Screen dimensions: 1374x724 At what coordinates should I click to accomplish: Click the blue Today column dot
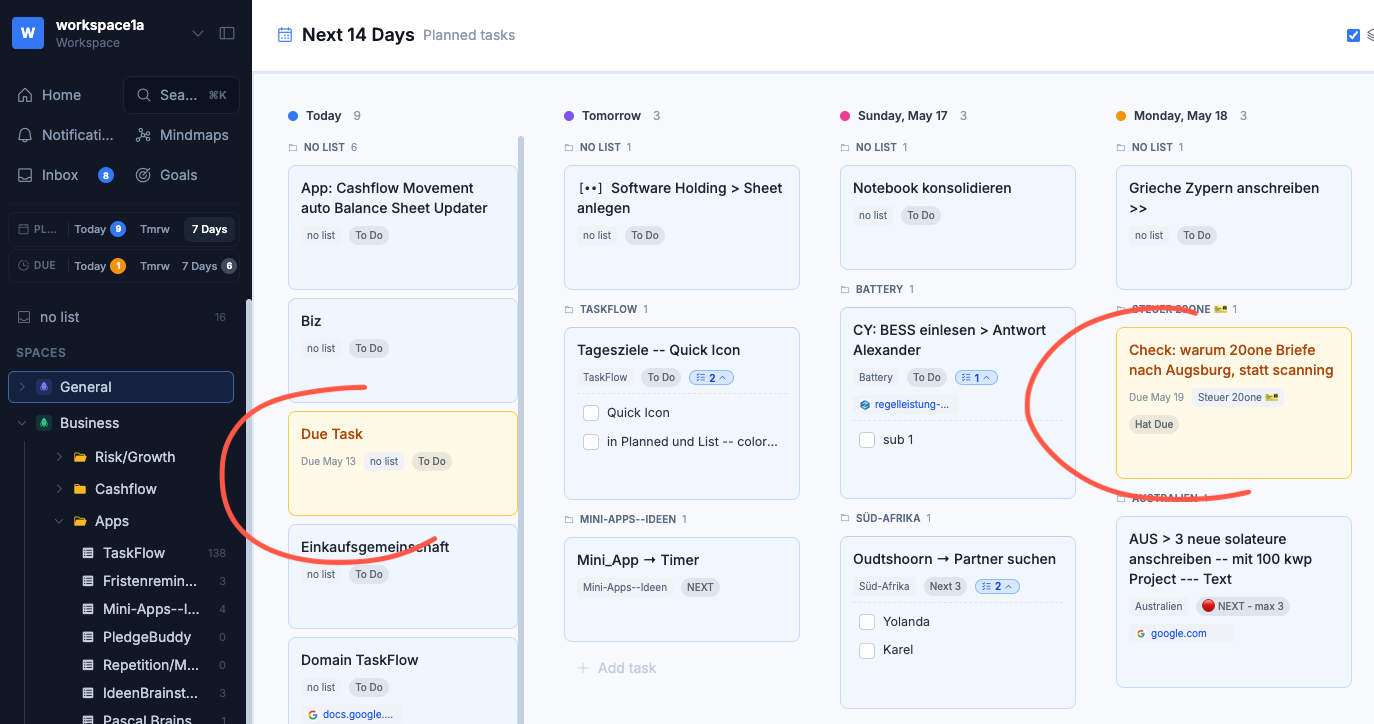click(x=293, y=116)
